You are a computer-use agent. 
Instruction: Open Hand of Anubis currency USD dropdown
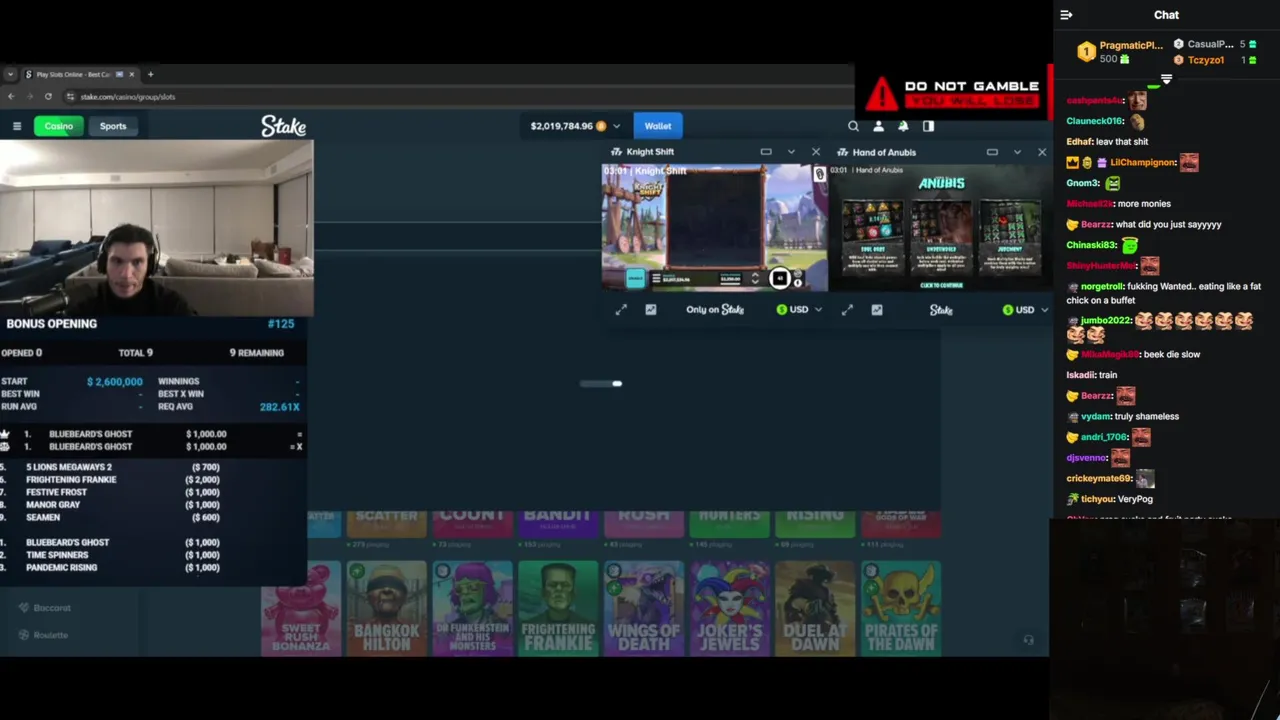coord(1025,310)
